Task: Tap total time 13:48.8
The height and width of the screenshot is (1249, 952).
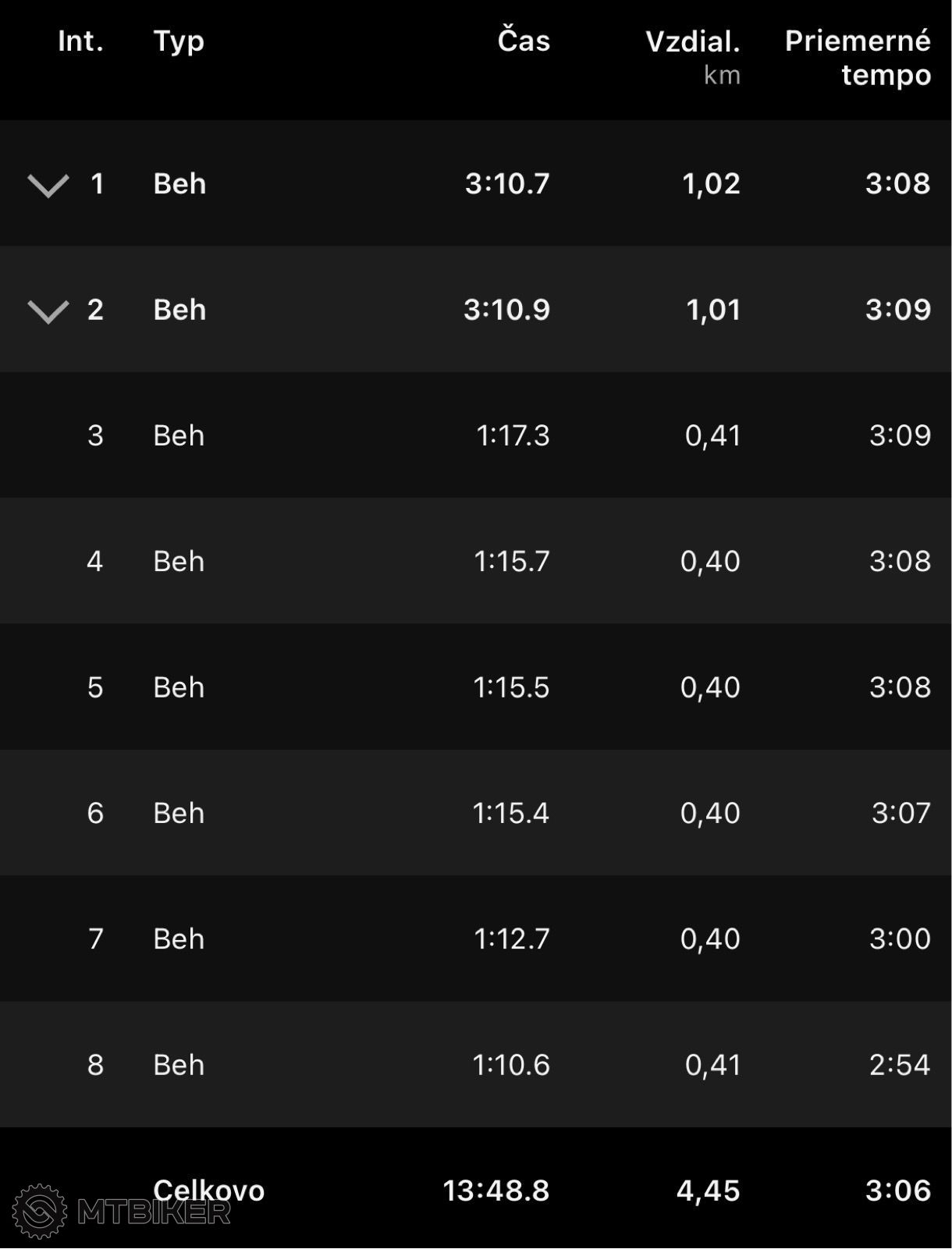Action: [x=496, y=1190]
